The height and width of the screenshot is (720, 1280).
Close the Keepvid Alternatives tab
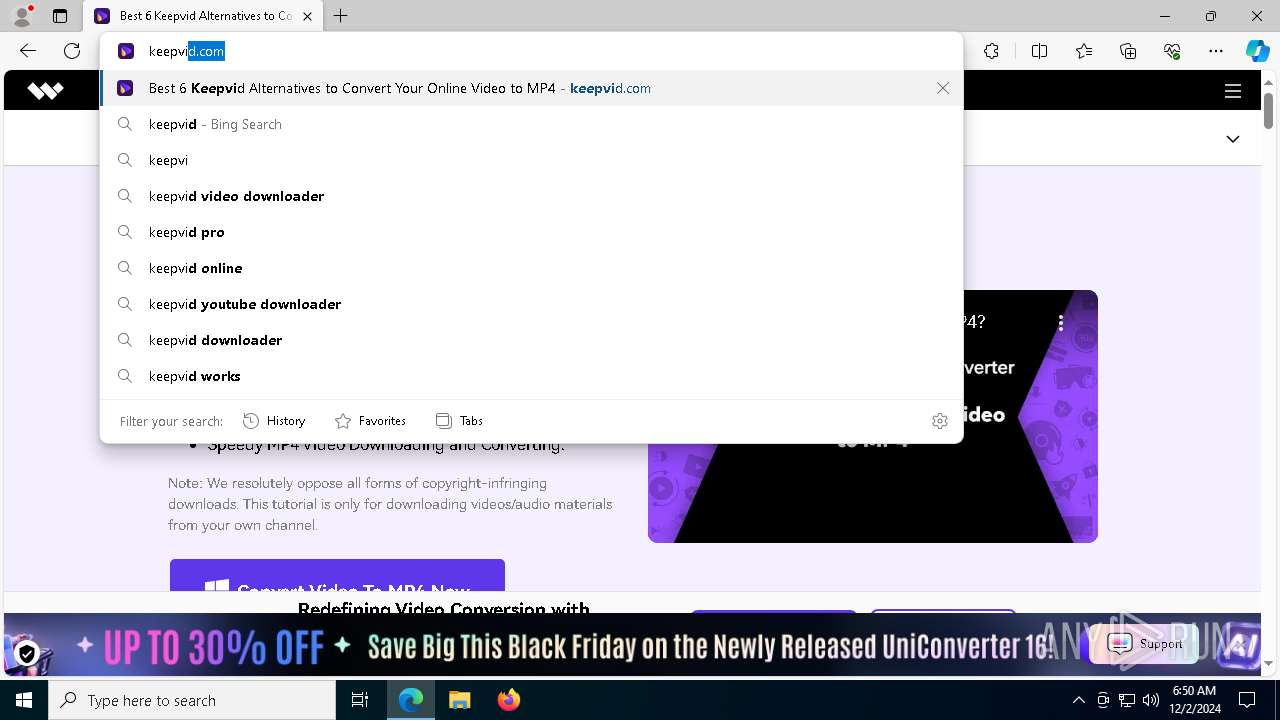(307, 16)
